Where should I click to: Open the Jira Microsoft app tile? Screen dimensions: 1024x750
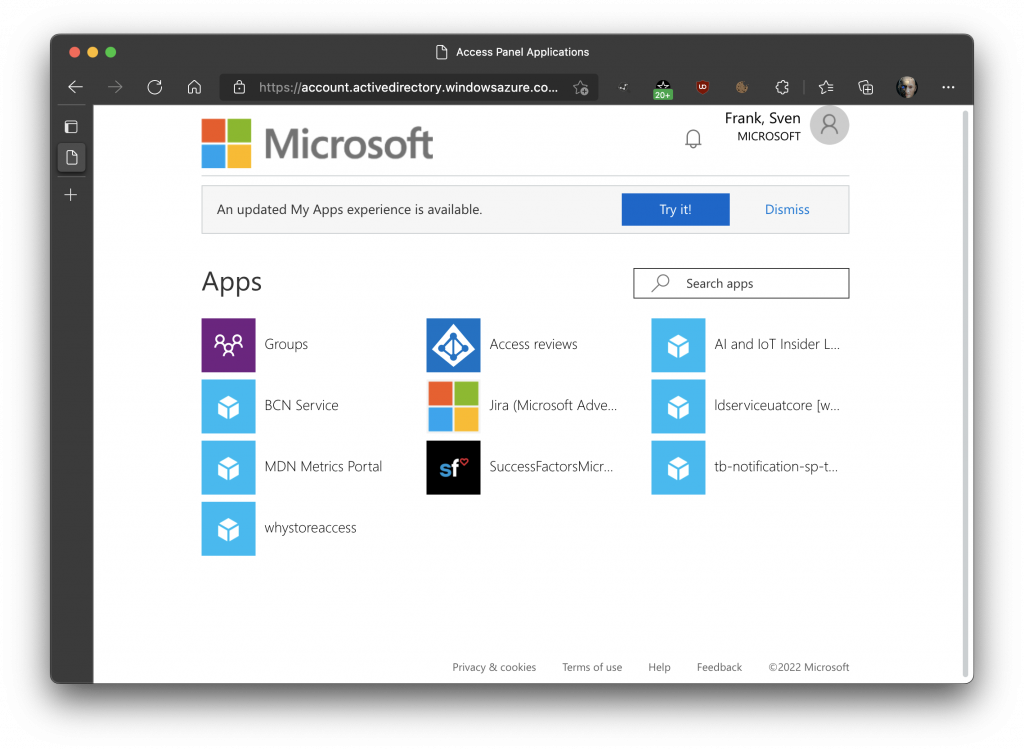(453, 406)
